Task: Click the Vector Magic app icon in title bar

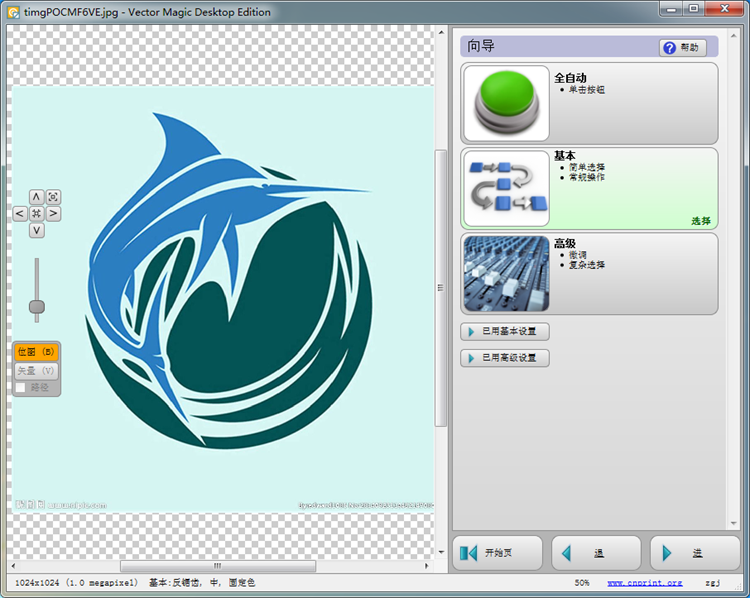Action: pyautogui.click(x=14, y=12)
